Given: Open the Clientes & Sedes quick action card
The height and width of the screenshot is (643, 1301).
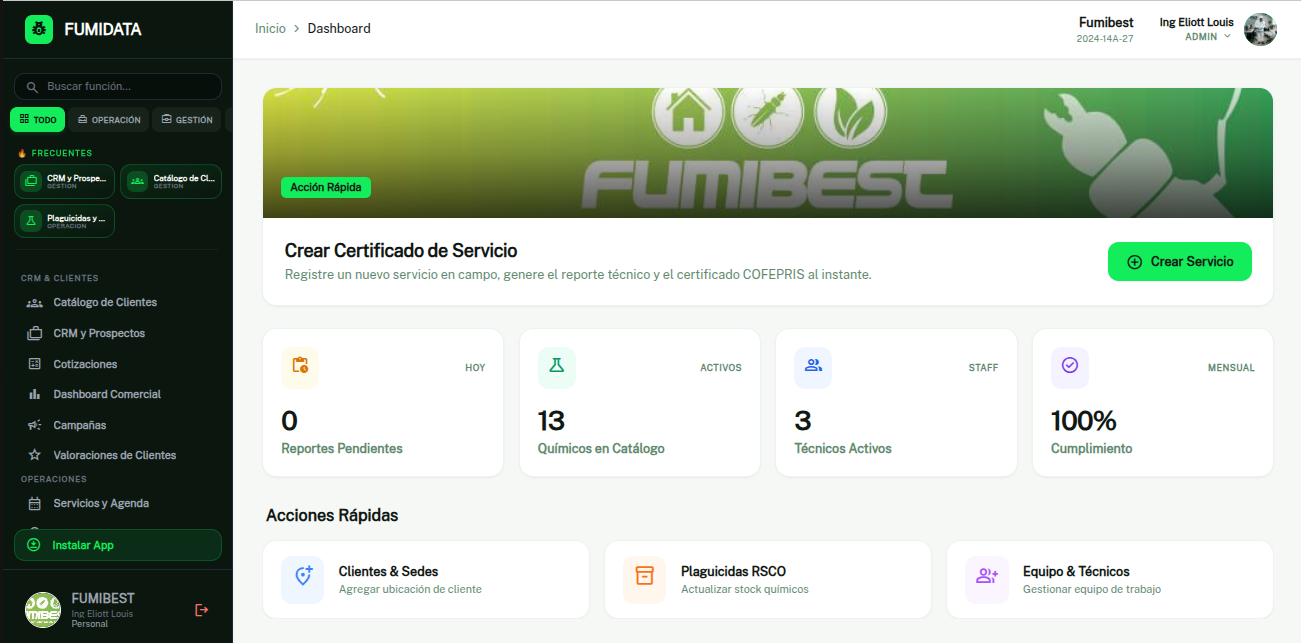Looking at the screenshot, I should [426, 580].
